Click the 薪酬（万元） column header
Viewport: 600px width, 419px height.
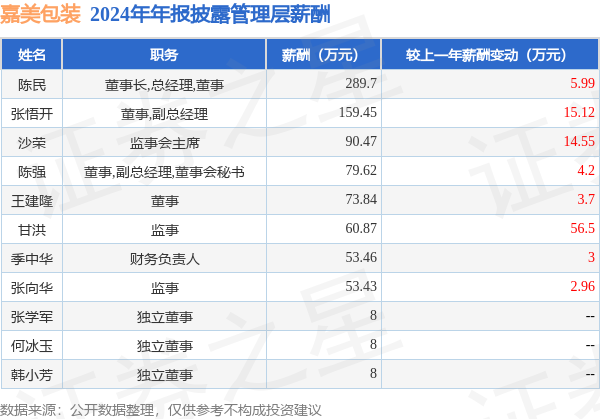pyautogui.click(x=323, y=55)
